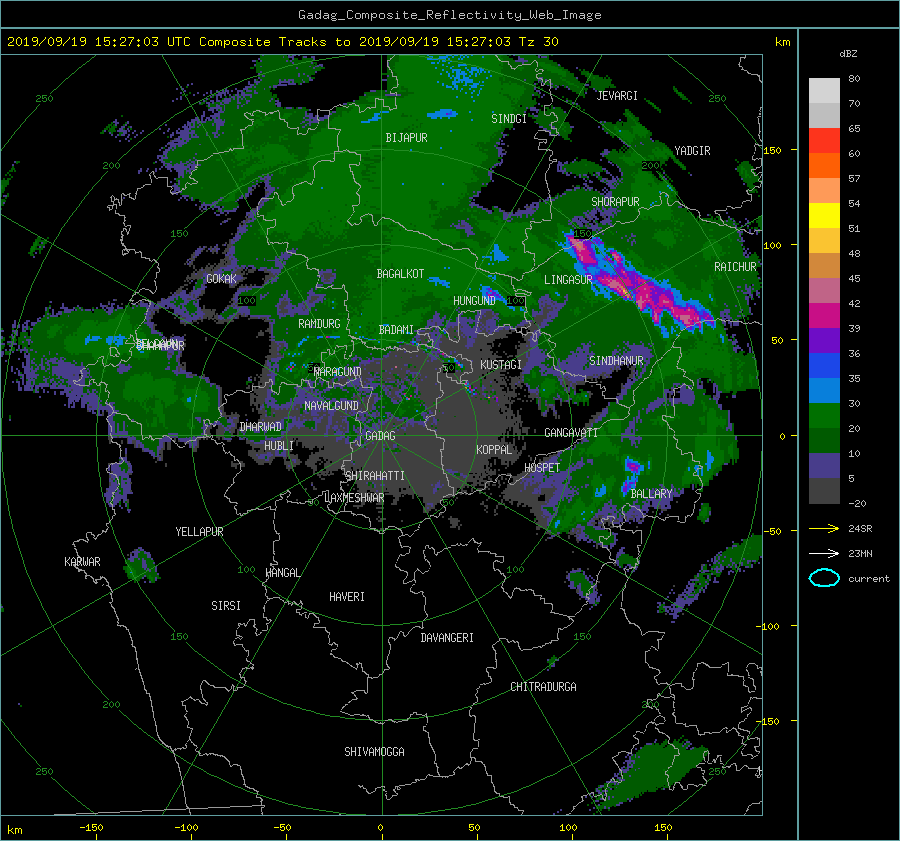
Task: Click the SIRSI city label
Action: point(226,606)
